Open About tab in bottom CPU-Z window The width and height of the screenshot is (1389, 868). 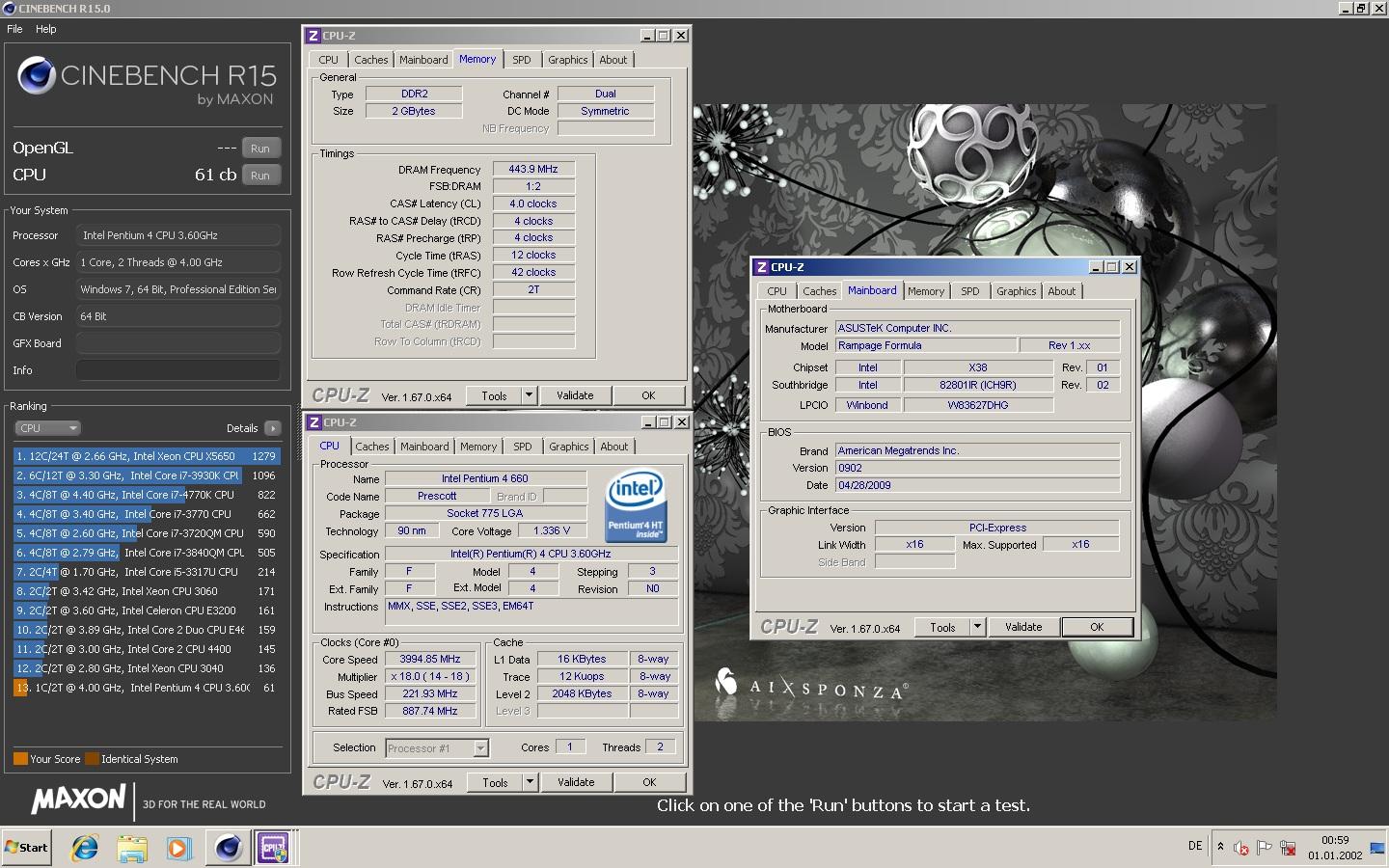click(613, 447)
